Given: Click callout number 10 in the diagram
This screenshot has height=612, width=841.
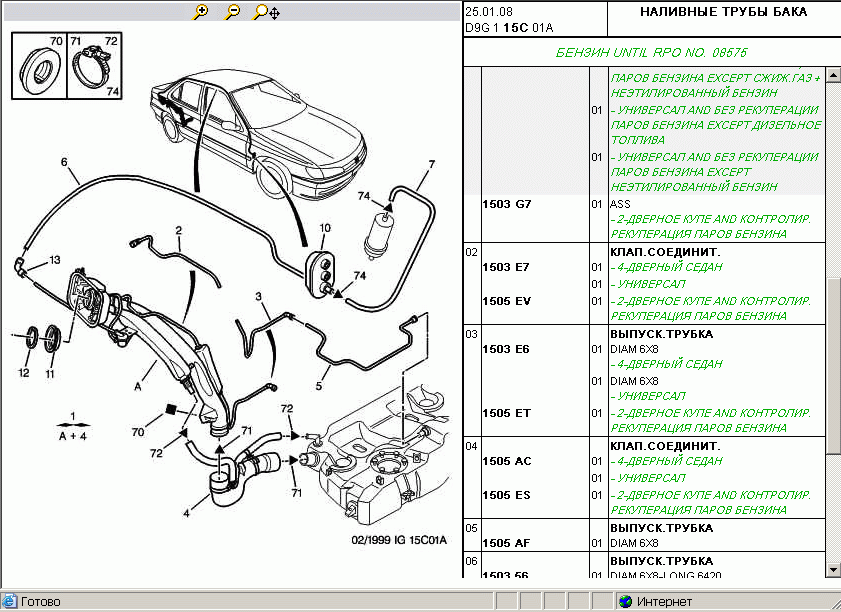Looking at the screenshot, I should [x=324, y=229].
